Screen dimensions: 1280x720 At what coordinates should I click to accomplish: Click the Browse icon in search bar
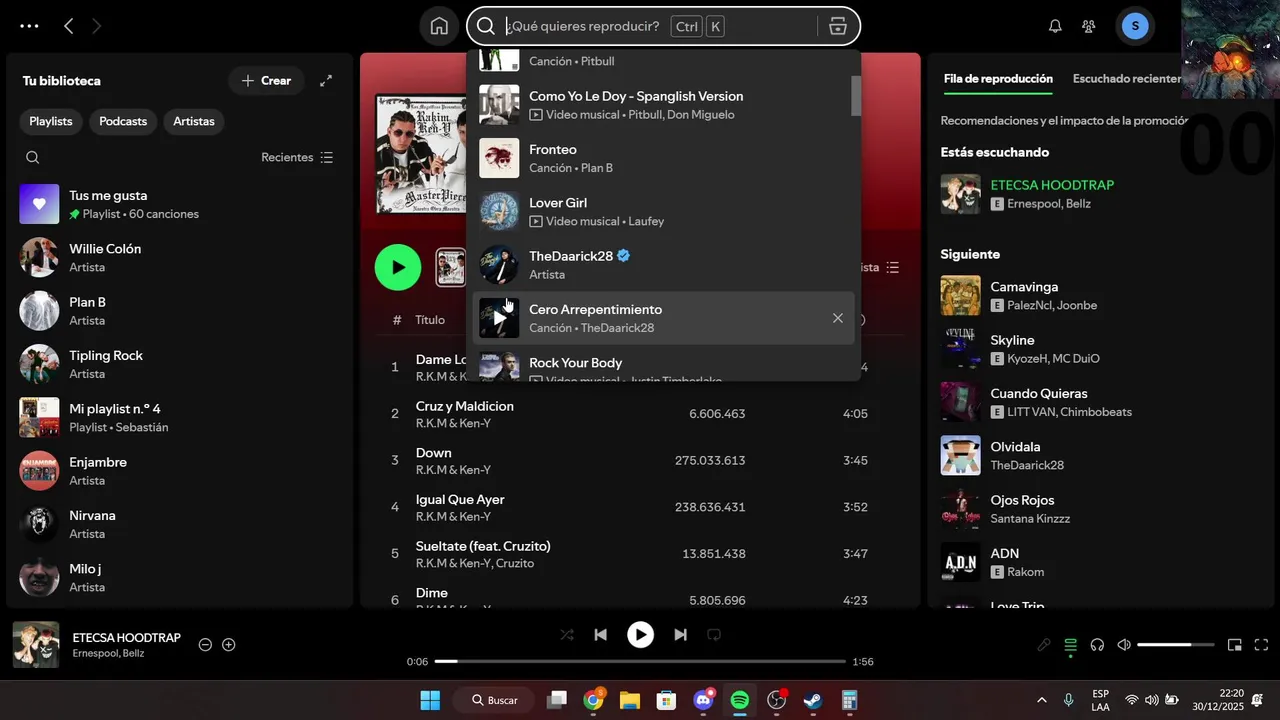[x=838, y=26]
